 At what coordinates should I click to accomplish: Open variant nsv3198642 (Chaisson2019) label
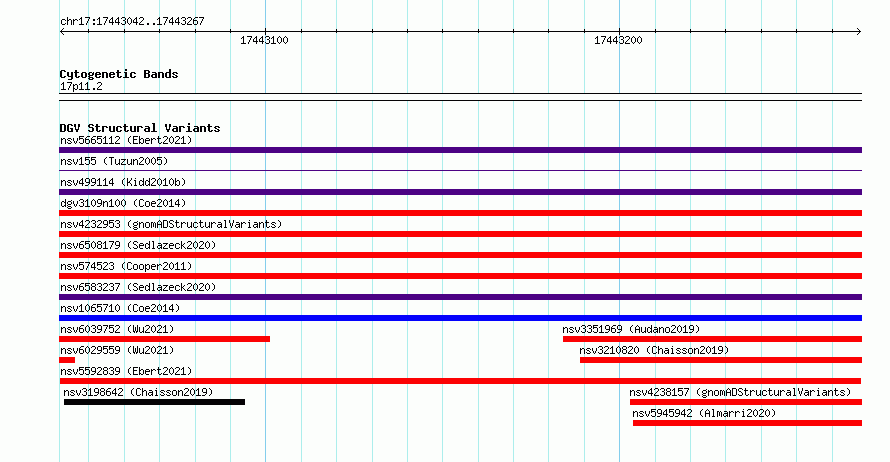tap(138, 392)
